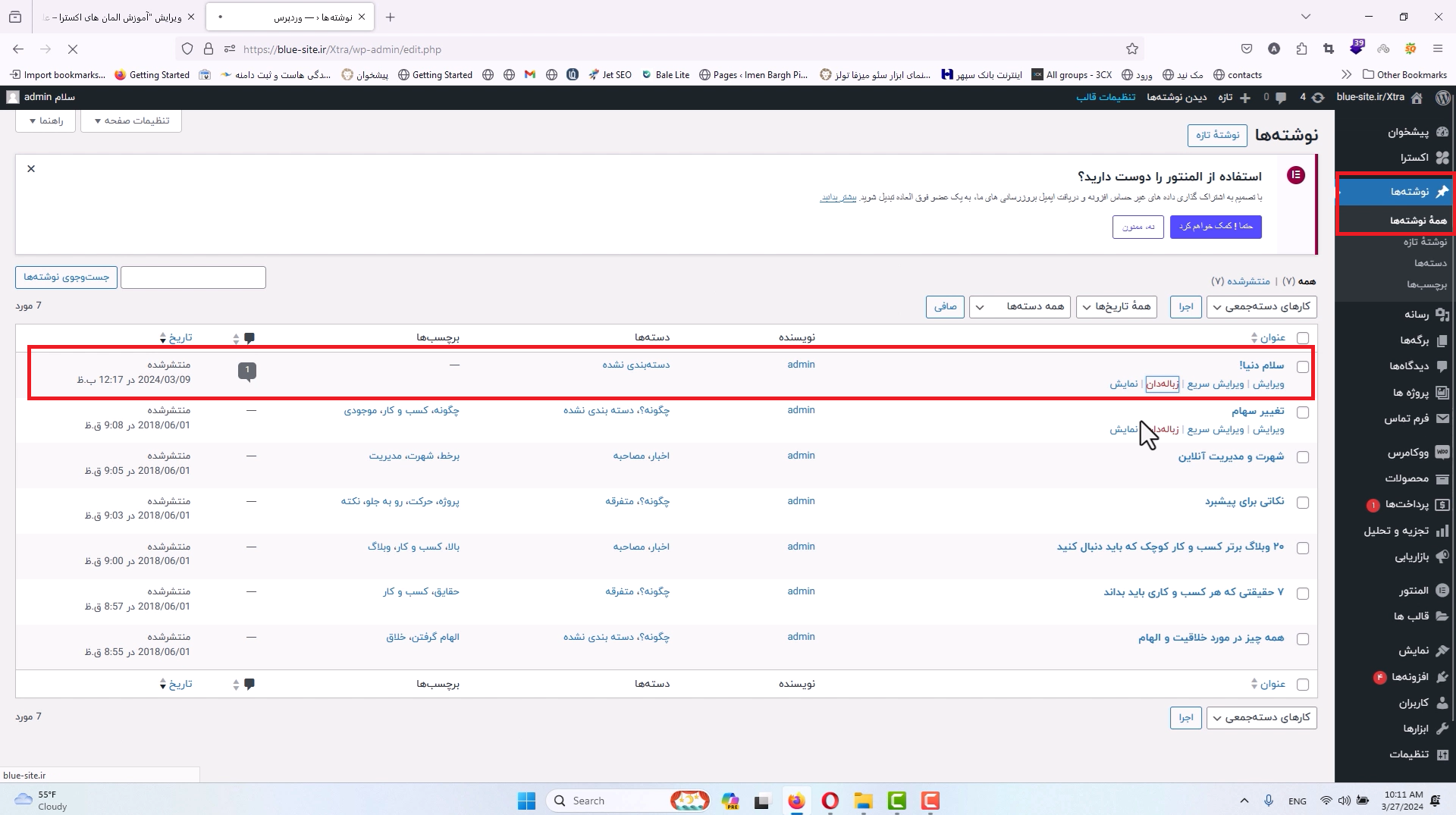Open برچسب‌ها submenu item
Image resolution: width=1456 pixels, height=815 pixels.
click(x=1426, y=284)
